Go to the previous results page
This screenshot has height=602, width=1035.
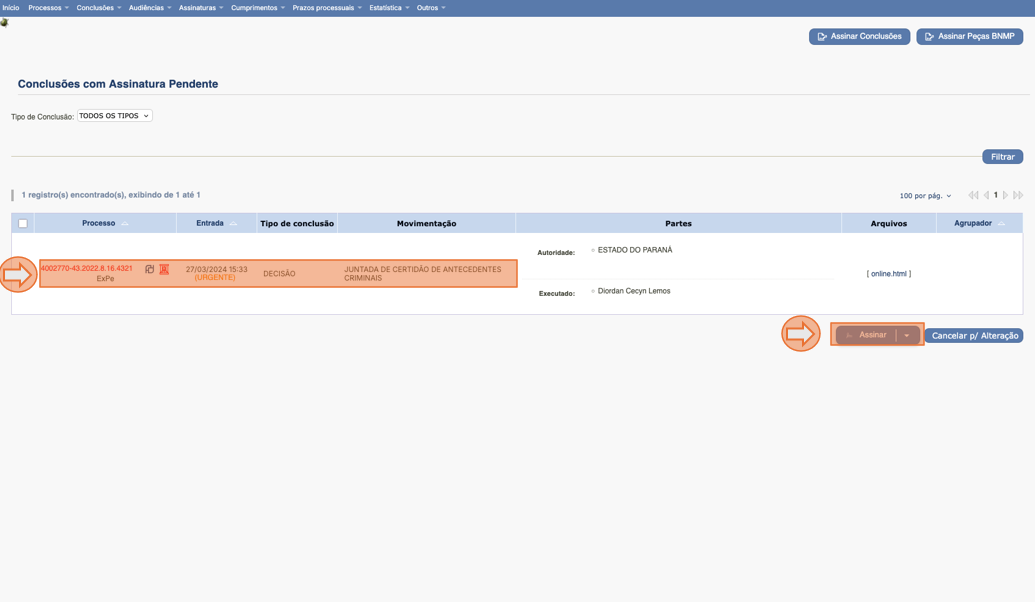pos(986,196)
